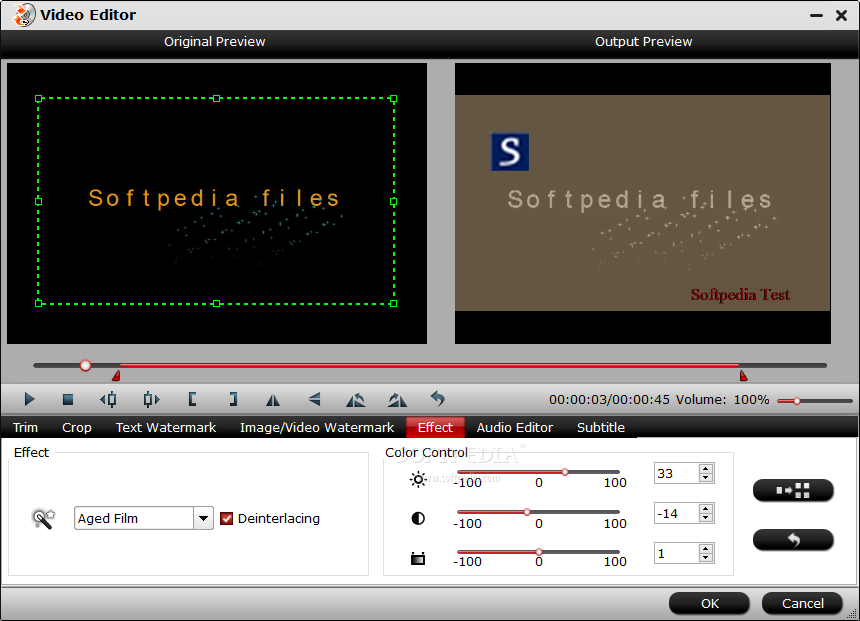Screen dimensions: 860x621
Task: Click the effect magic wand icon
Action: (x=43, y=518)
